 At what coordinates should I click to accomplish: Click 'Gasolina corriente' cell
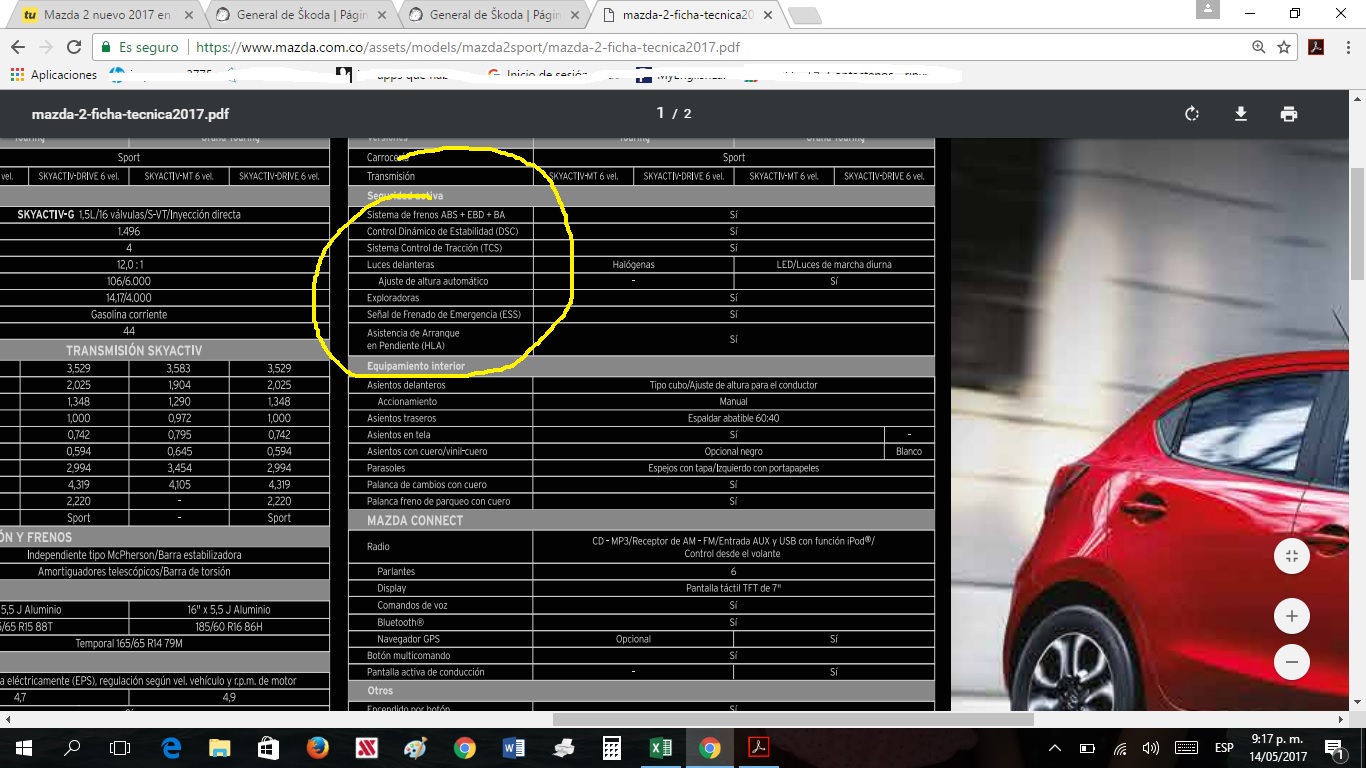pyautogui.click(x=129, y=314)
